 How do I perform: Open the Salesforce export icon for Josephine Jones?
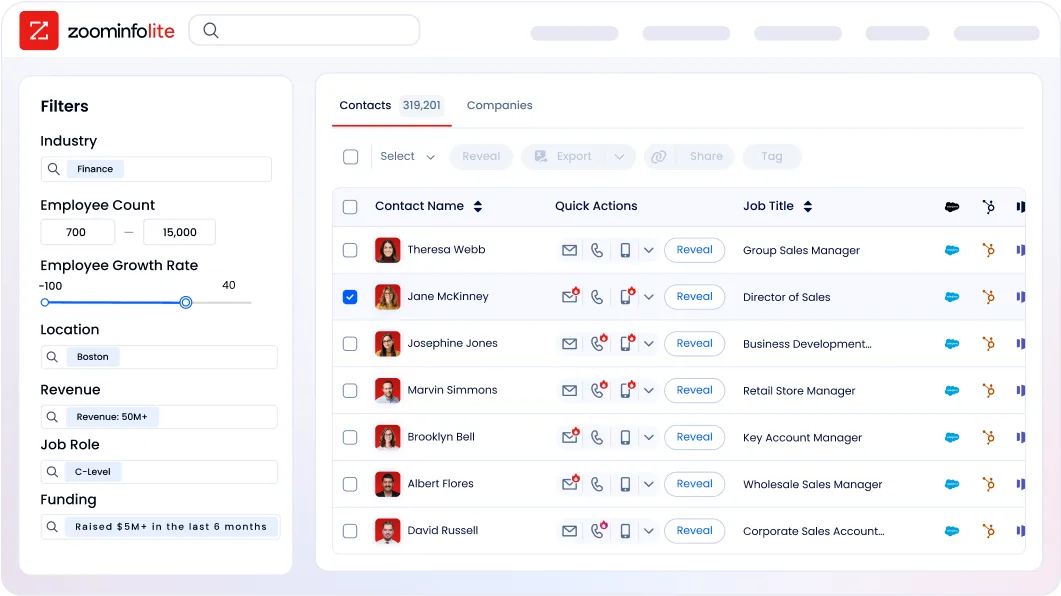(951, 343)
